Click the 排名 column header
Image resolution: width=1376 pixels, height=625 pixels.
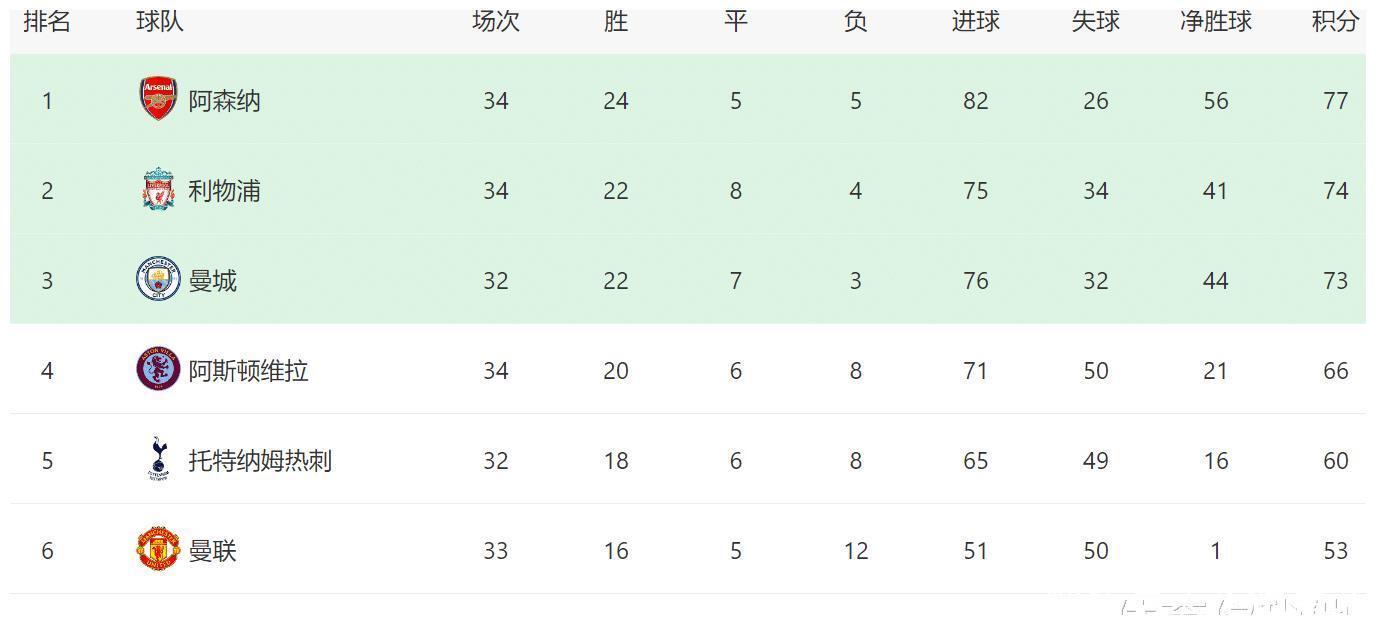coord(47,22)
